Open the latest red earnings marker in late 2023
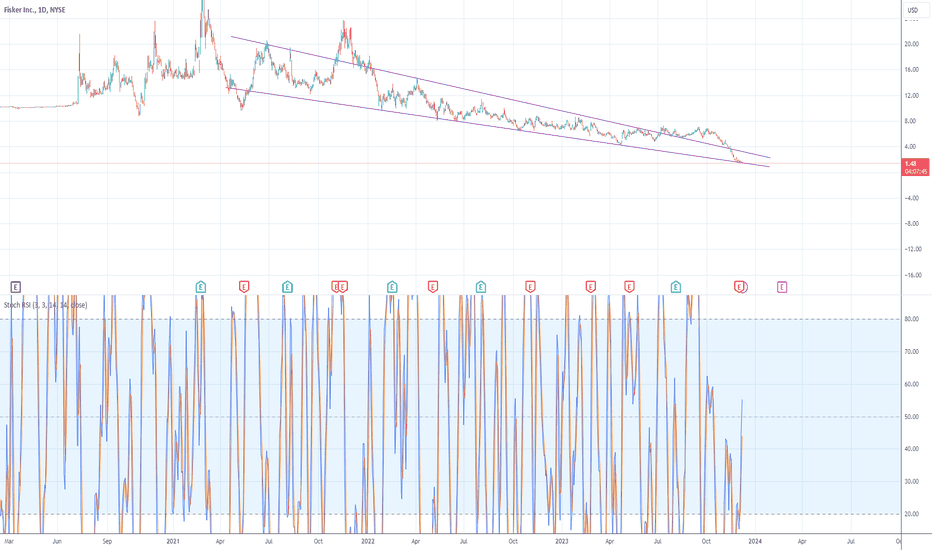The width and height of the screenshot is (932, 550). pos(739,287)
